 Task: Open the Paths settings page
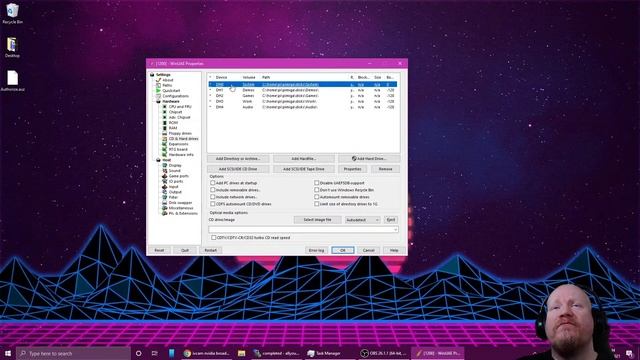(167, 85)
